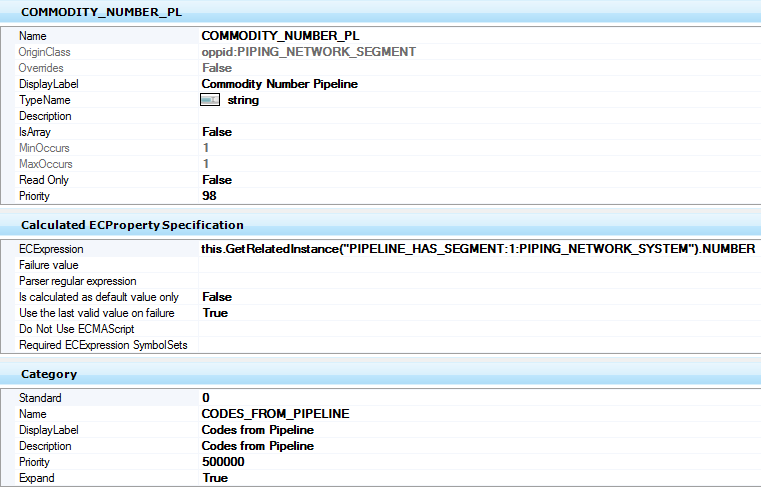Viewport: 761px width, 487px height.
Task: Click the Failure value label
Action: [x=49, y=265]
